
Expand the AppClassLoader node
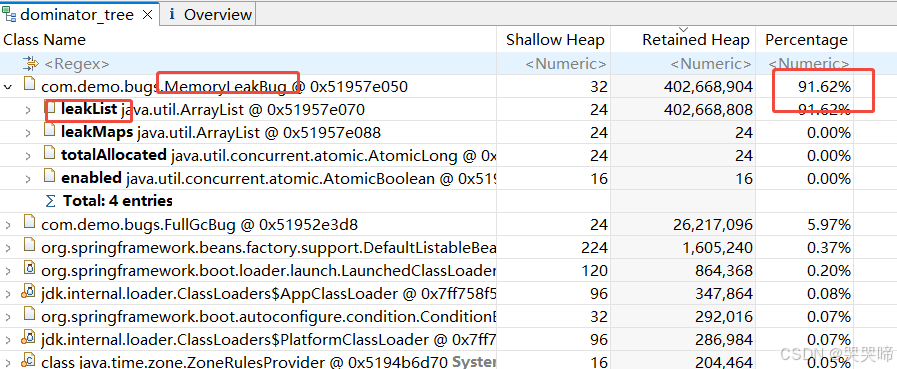(7, 293)
